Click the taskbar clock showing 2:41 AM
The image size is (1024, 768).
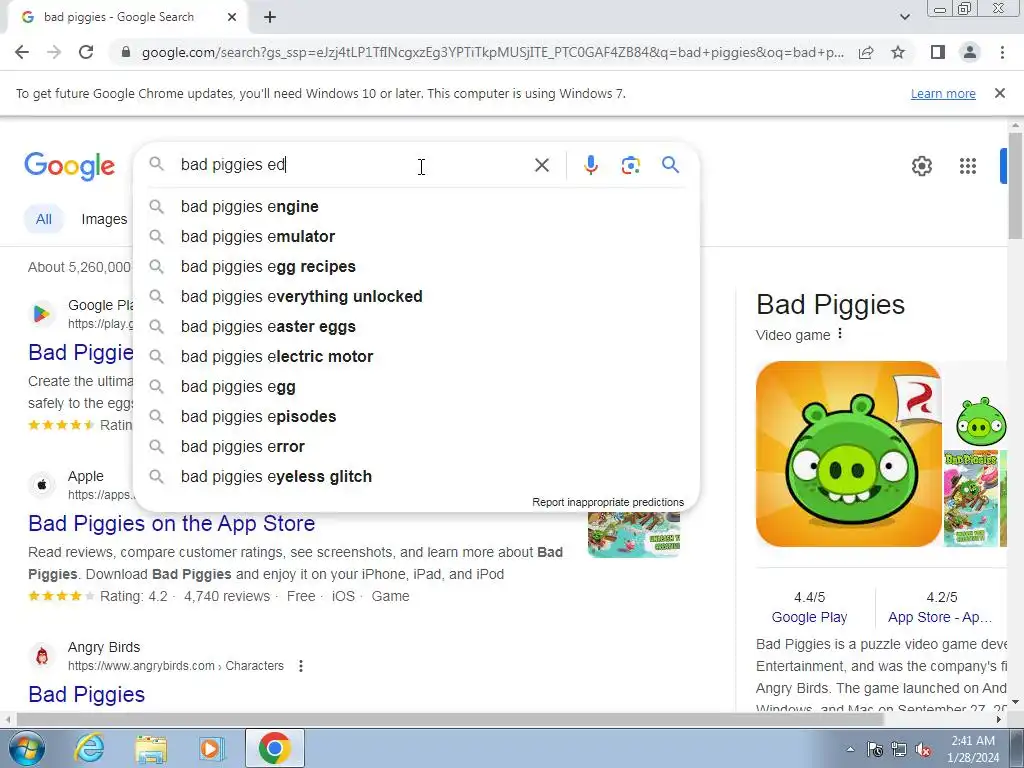pyautogui.click(x=972, y=749)
